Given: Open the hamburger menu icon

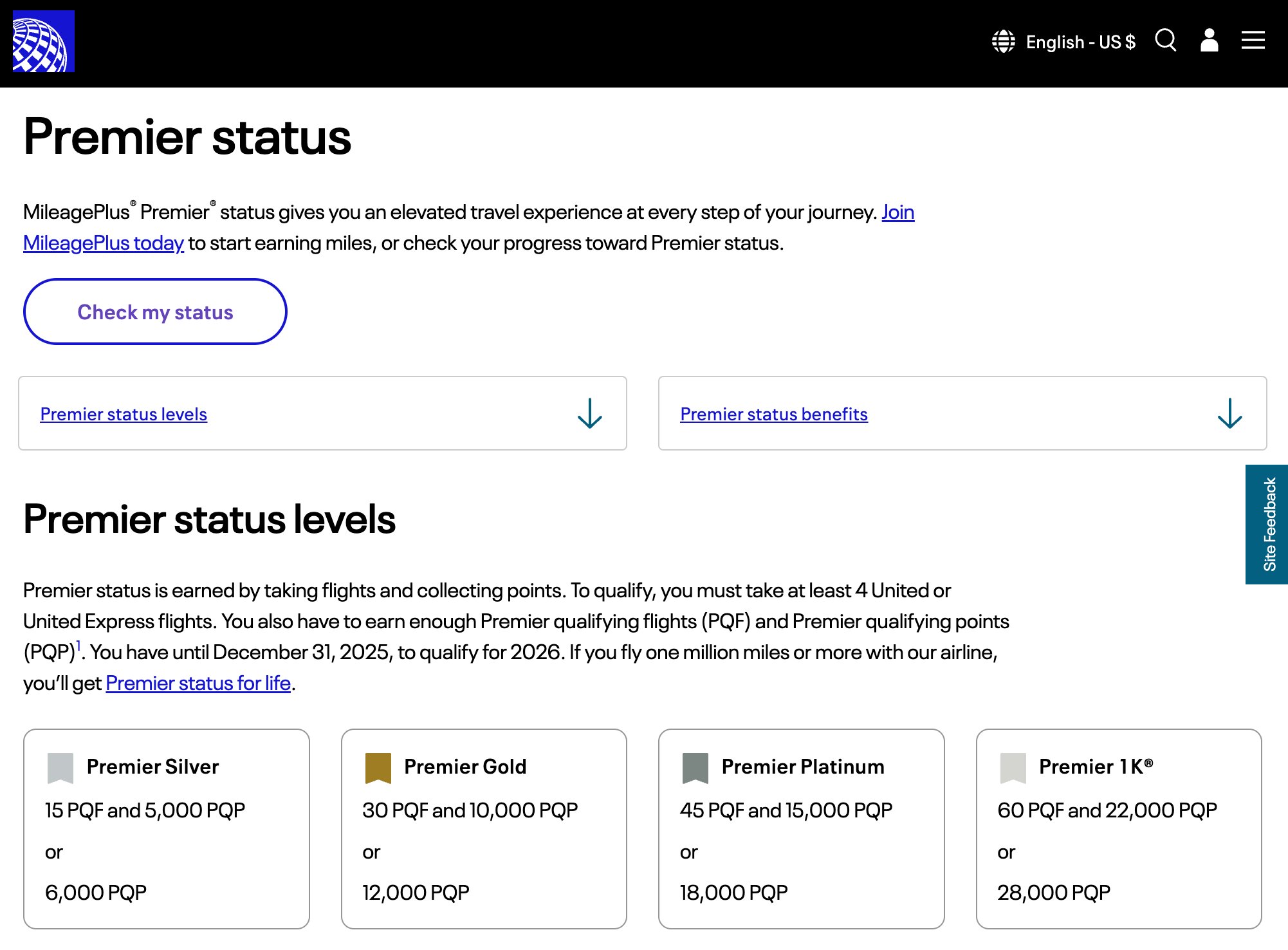Looking at the screenshot, I should click(x=1253, y=41).
